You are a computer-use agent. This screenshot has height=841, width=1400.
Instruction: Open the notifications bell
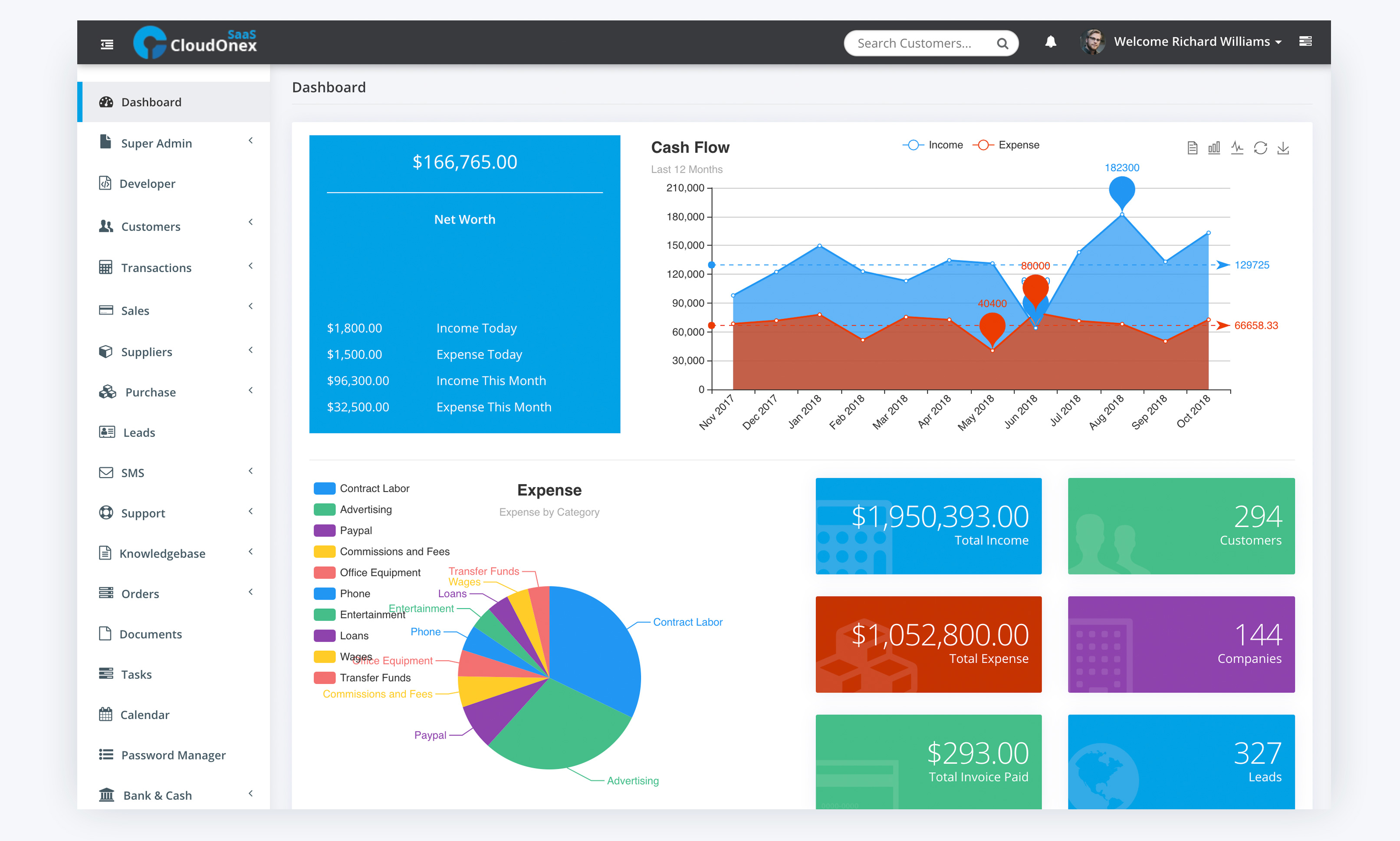(1051, 42)
